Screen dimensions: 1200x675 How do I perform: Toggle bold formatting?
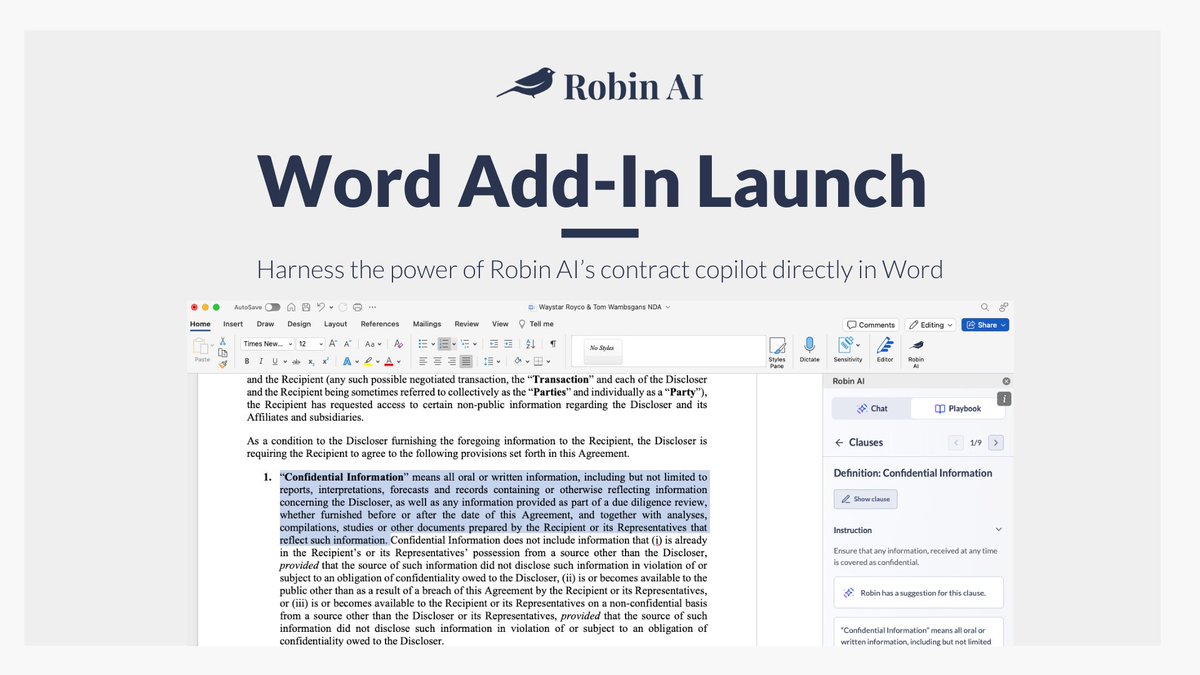coord(246,360)
